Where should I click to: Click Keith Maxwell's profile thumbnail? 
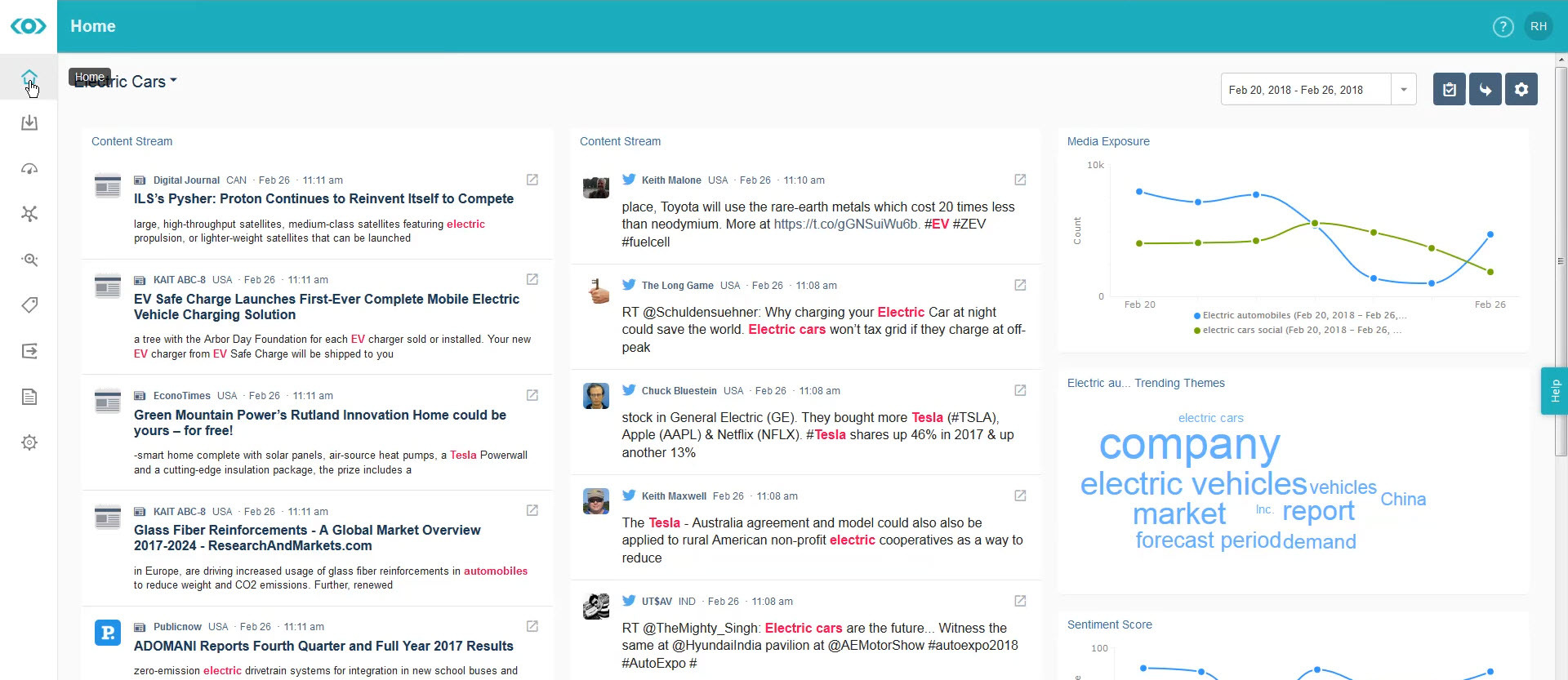click(x=596, y=501)
